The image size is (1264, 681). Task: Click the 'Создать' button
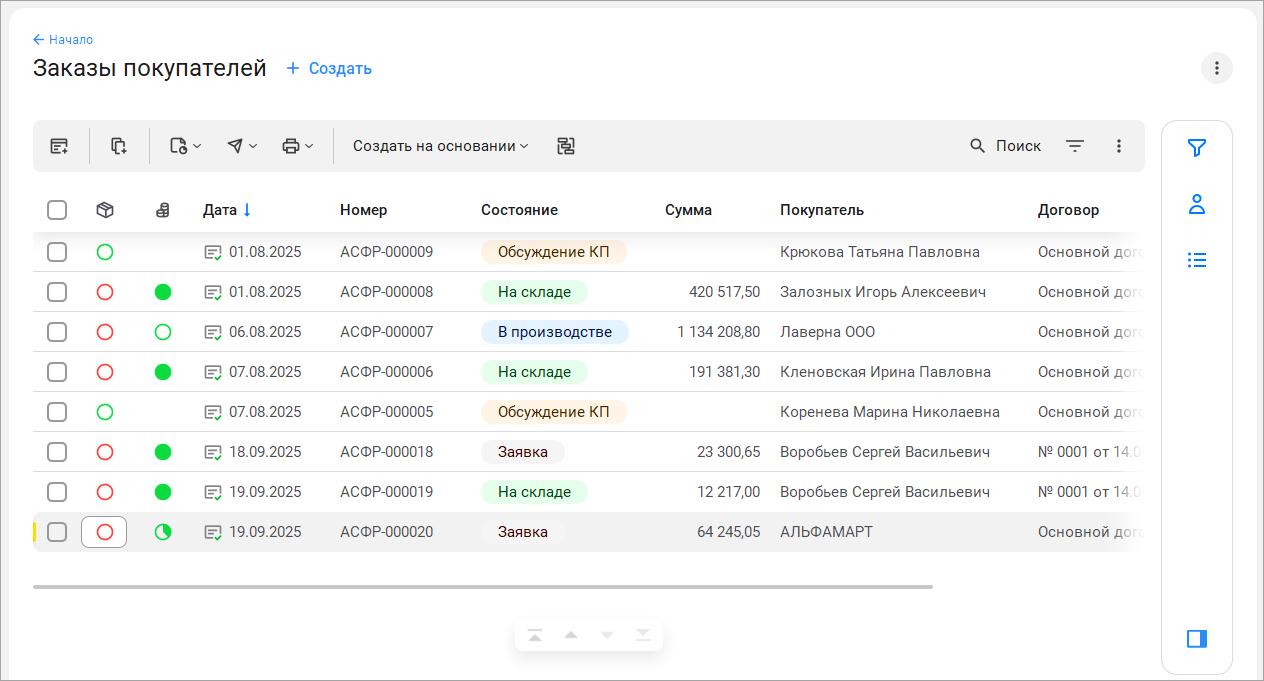[329, 68]
